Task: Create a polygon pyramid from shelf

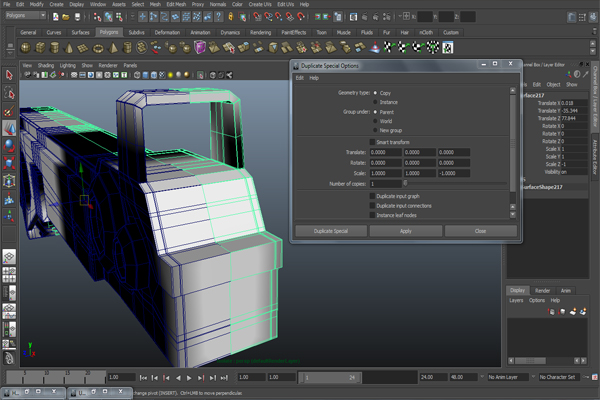Action: [x=113, y=48]
